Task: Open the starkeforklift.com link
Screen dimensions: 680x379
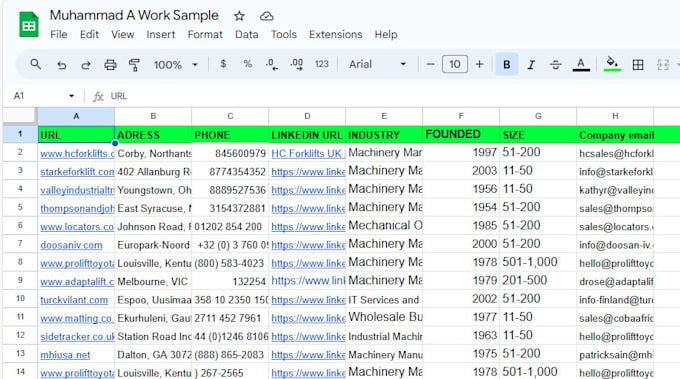Action: pyautogui.click(x=77, y=172)
